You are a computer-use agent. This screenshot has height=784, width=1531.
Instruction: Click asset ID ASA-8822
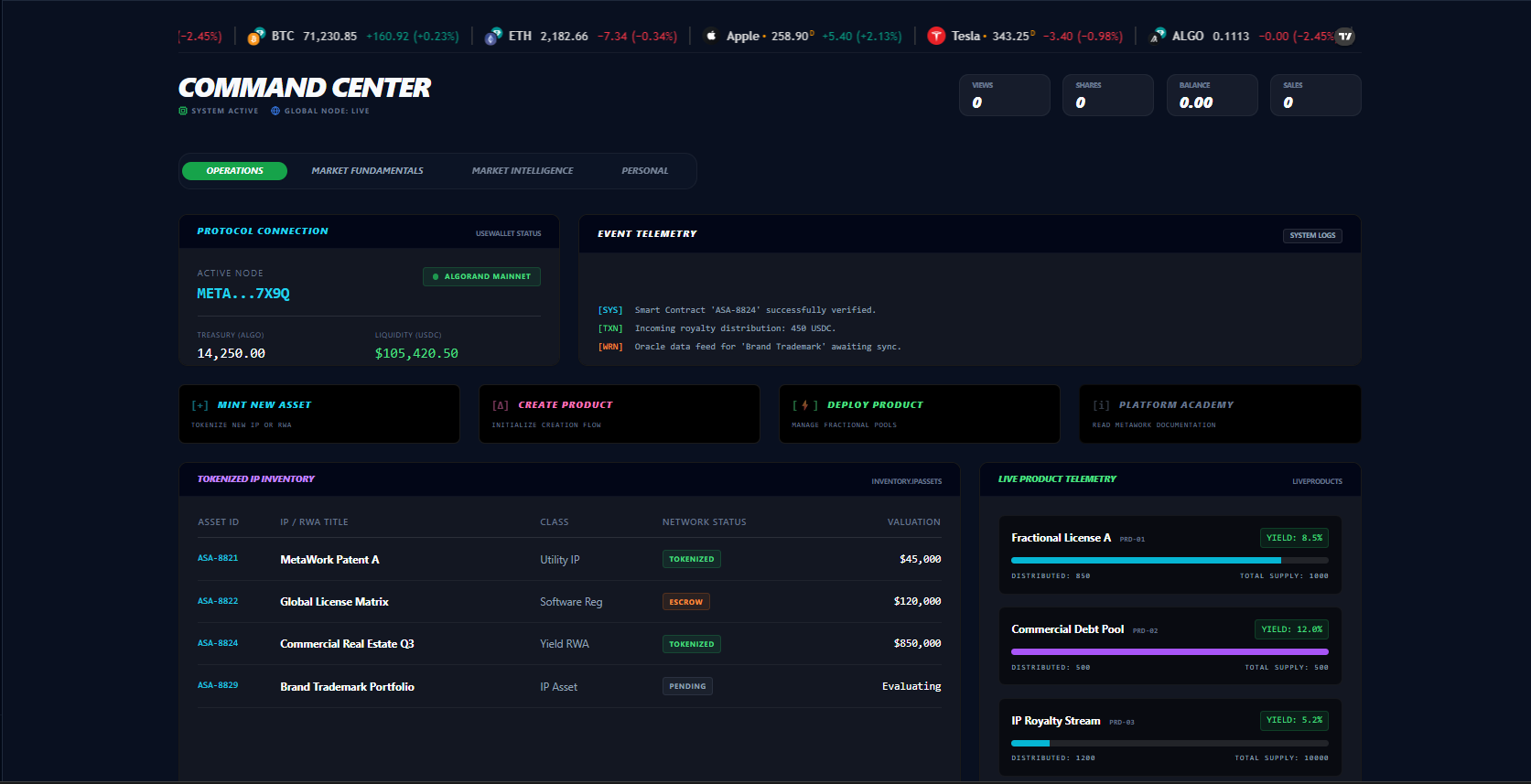[x=218, y=601]
